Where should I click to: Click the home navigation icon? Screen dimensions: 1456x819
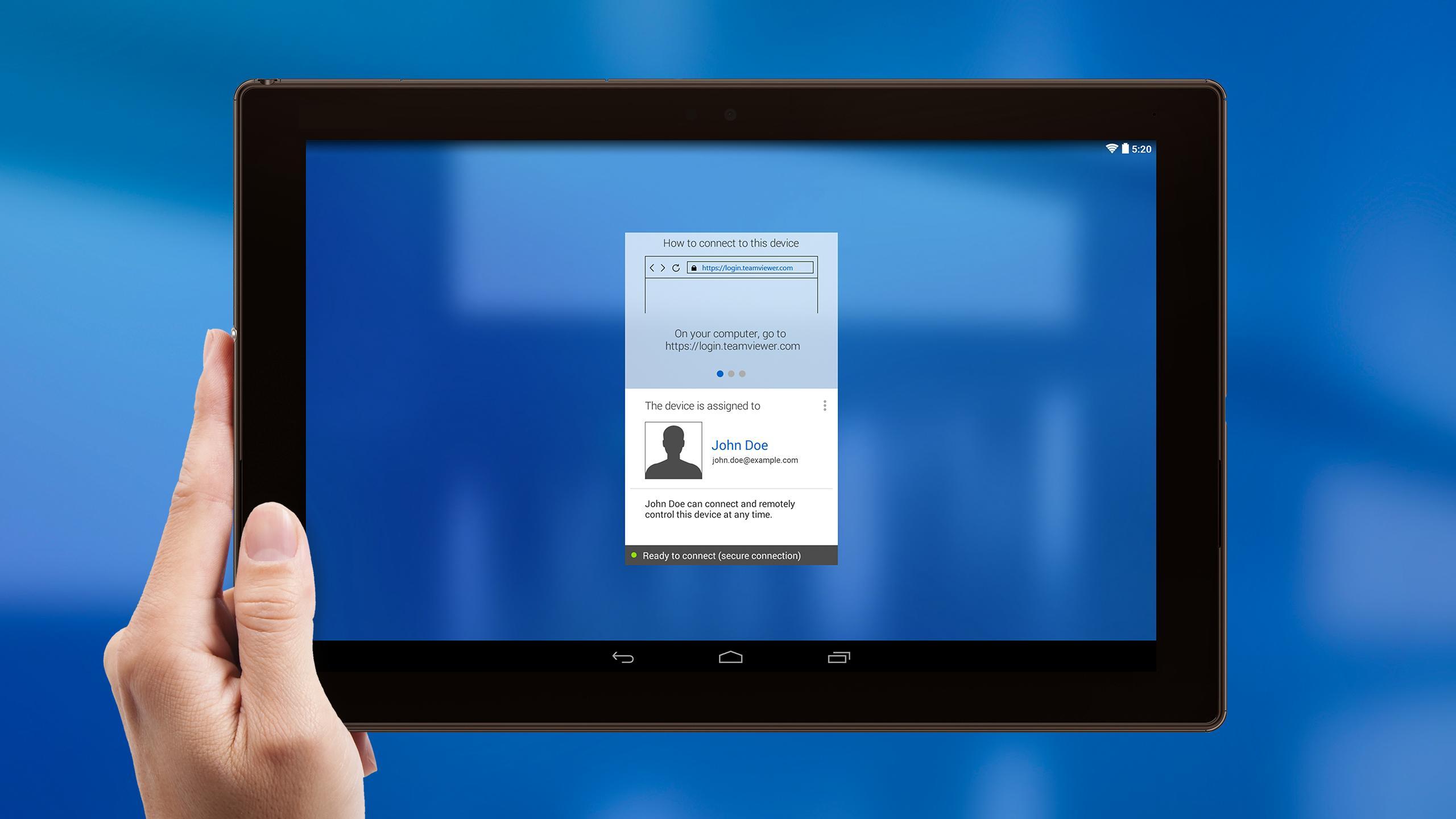point(729,657)
